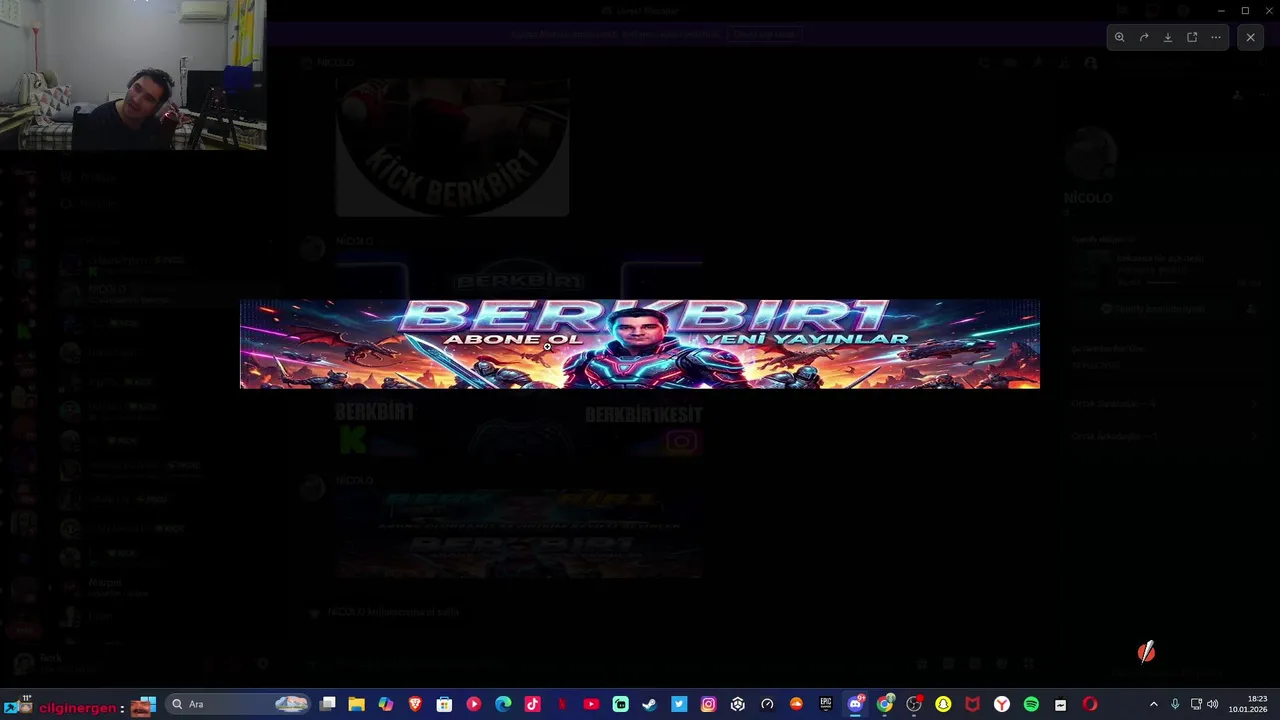The width and height of the screenshot is (1280, 720).
Task: Switch to Discord on the taskbar
Action: [855, 705]
